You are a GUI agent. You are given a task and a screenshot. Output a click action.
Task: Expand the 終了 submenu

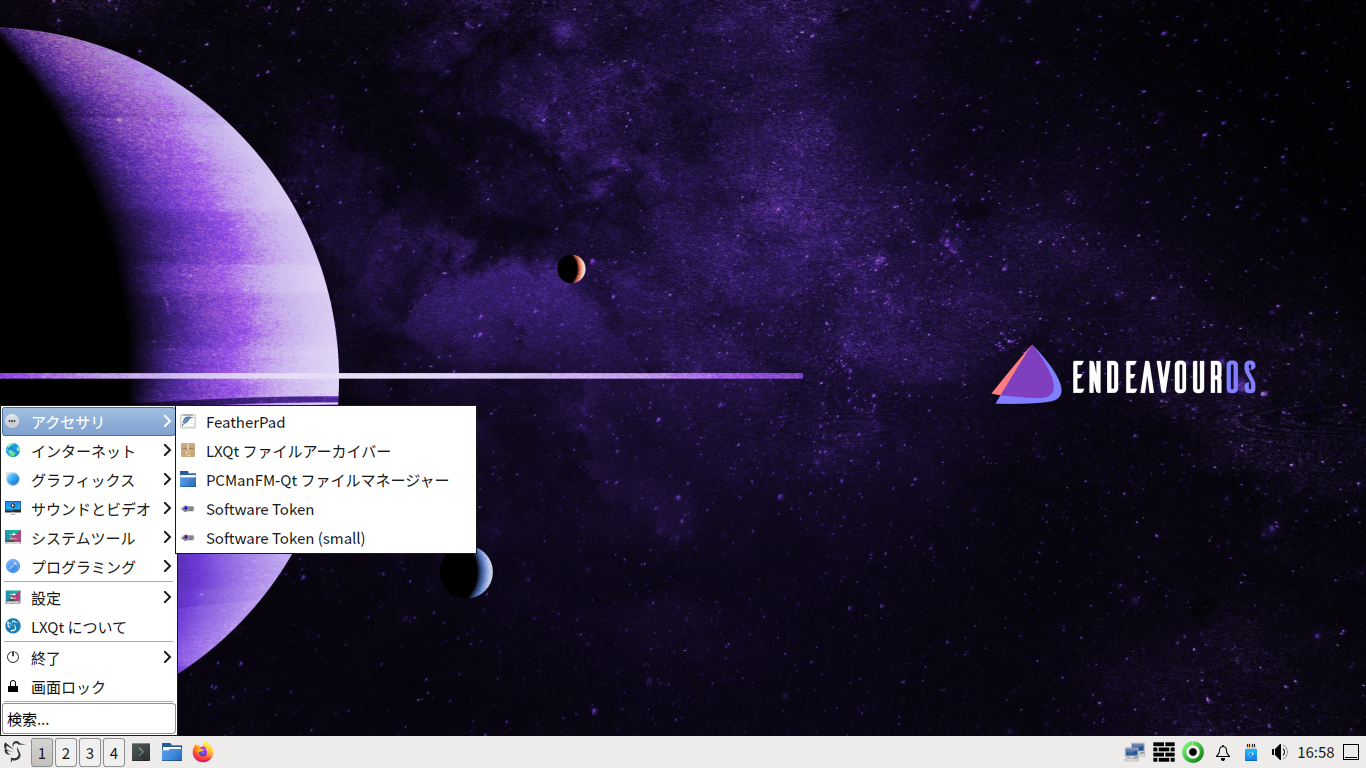(89, 658)
